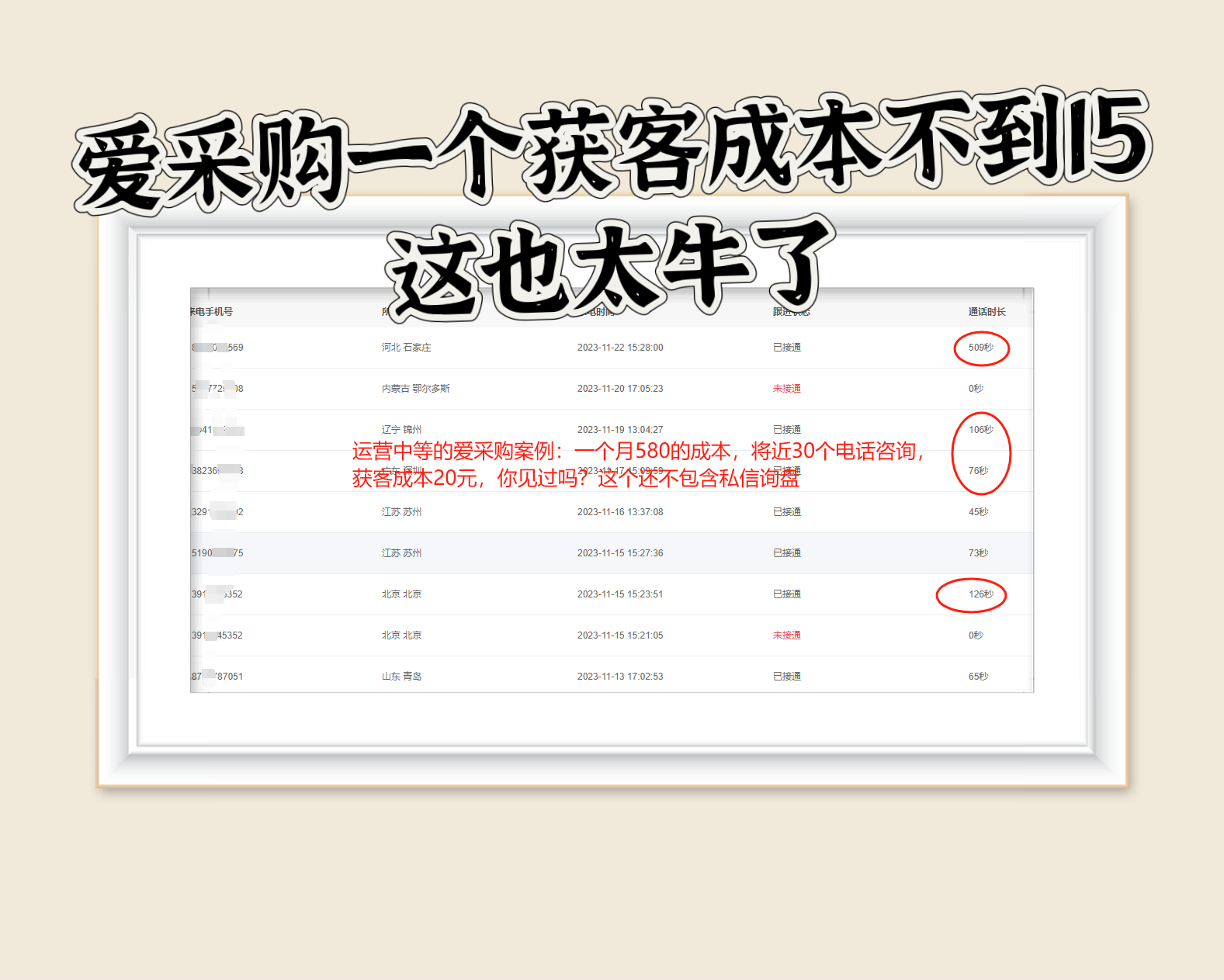
Task: Click 江苏 苏州 in the 13:37:08 row
Action: 401,512
